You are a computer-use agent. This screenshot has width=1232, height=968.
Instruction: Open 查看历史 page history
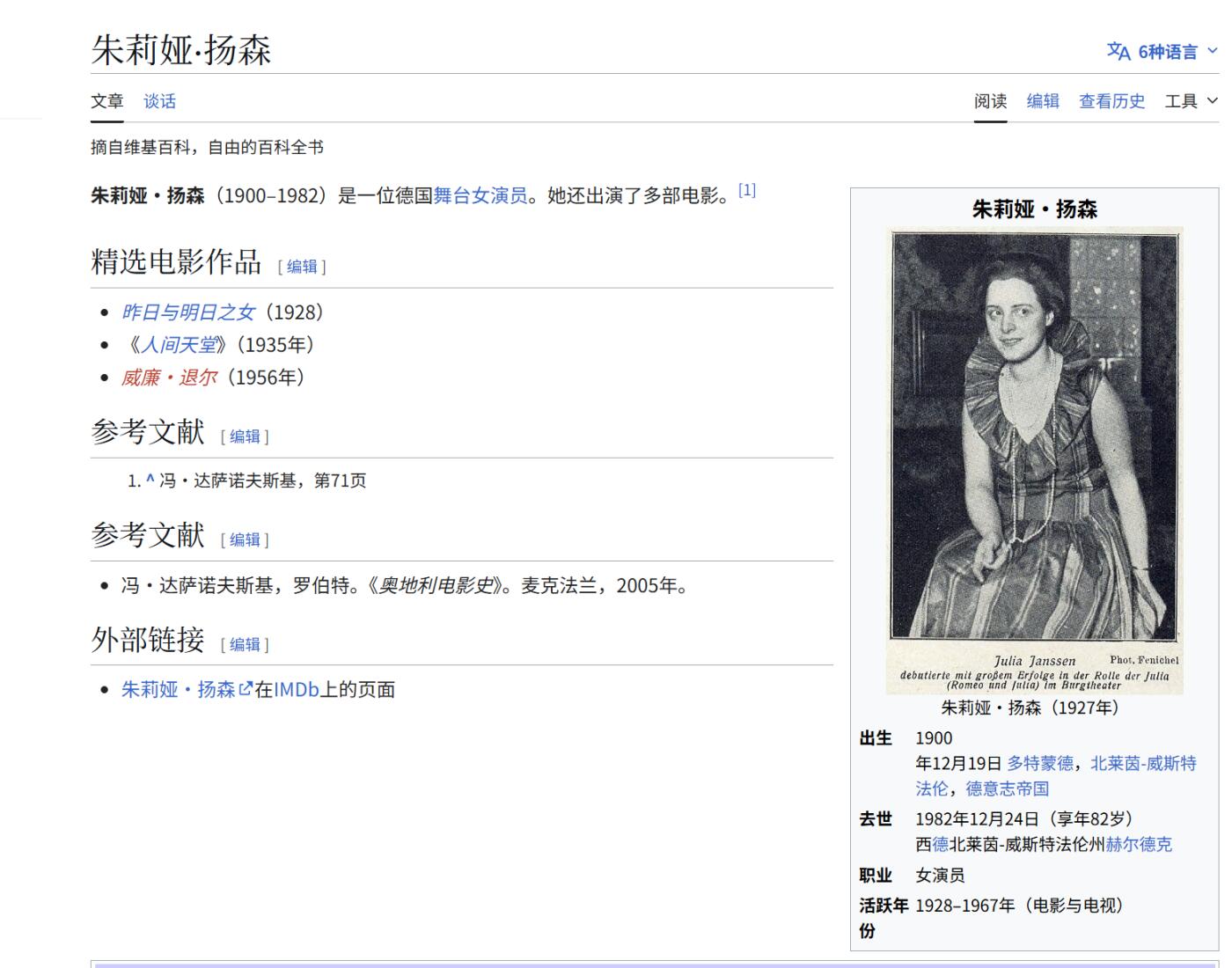tap(1111, 101)
